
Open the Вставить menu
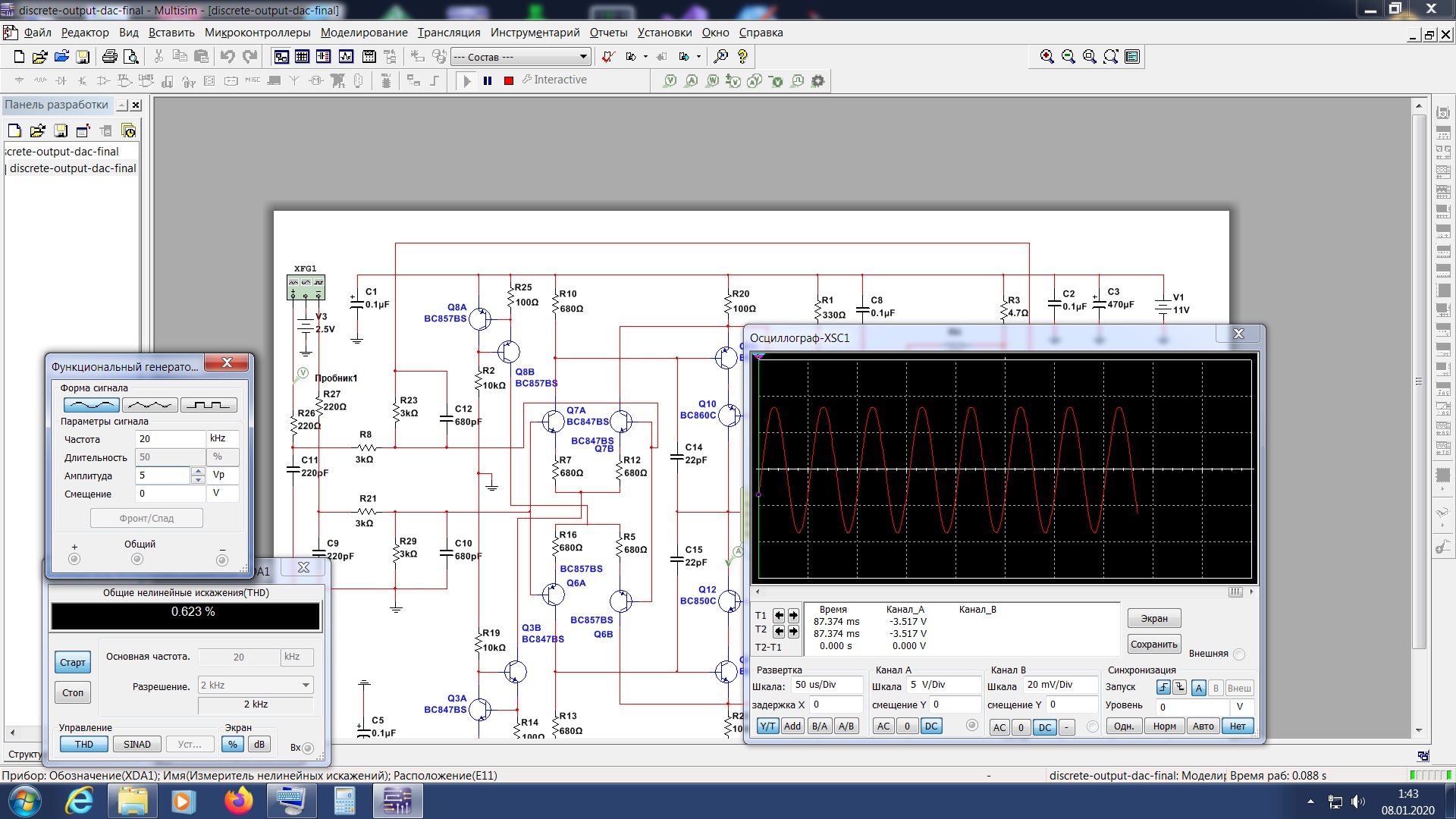coord(171,33)
